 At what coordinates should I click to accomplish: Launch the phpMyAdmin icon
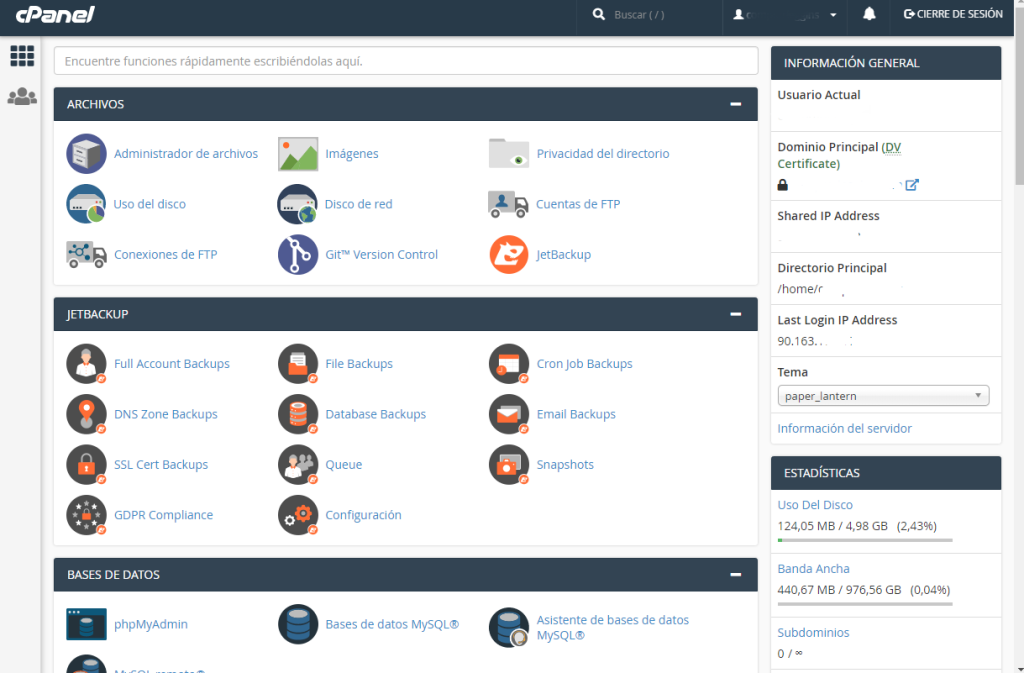click(86, 624)
